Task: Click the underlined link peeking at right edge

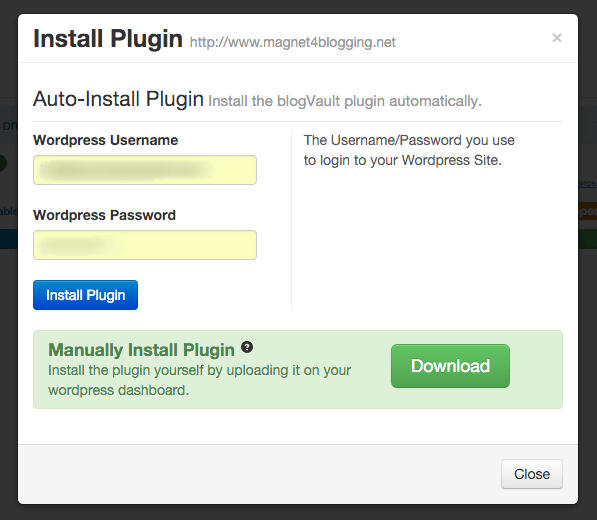Action: (x=587, y=184)
